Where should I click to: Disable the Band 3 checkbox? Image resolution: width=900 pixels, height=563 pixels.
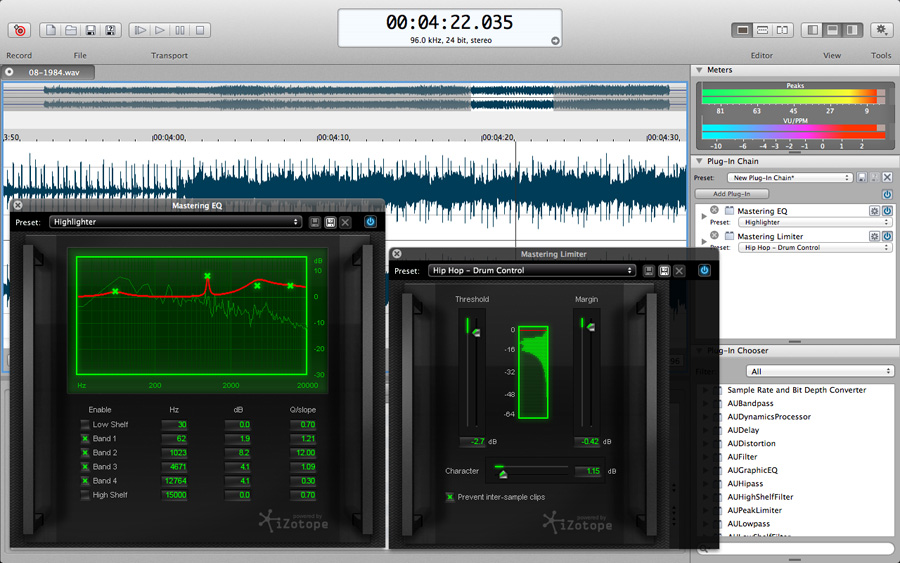point(85,467)
